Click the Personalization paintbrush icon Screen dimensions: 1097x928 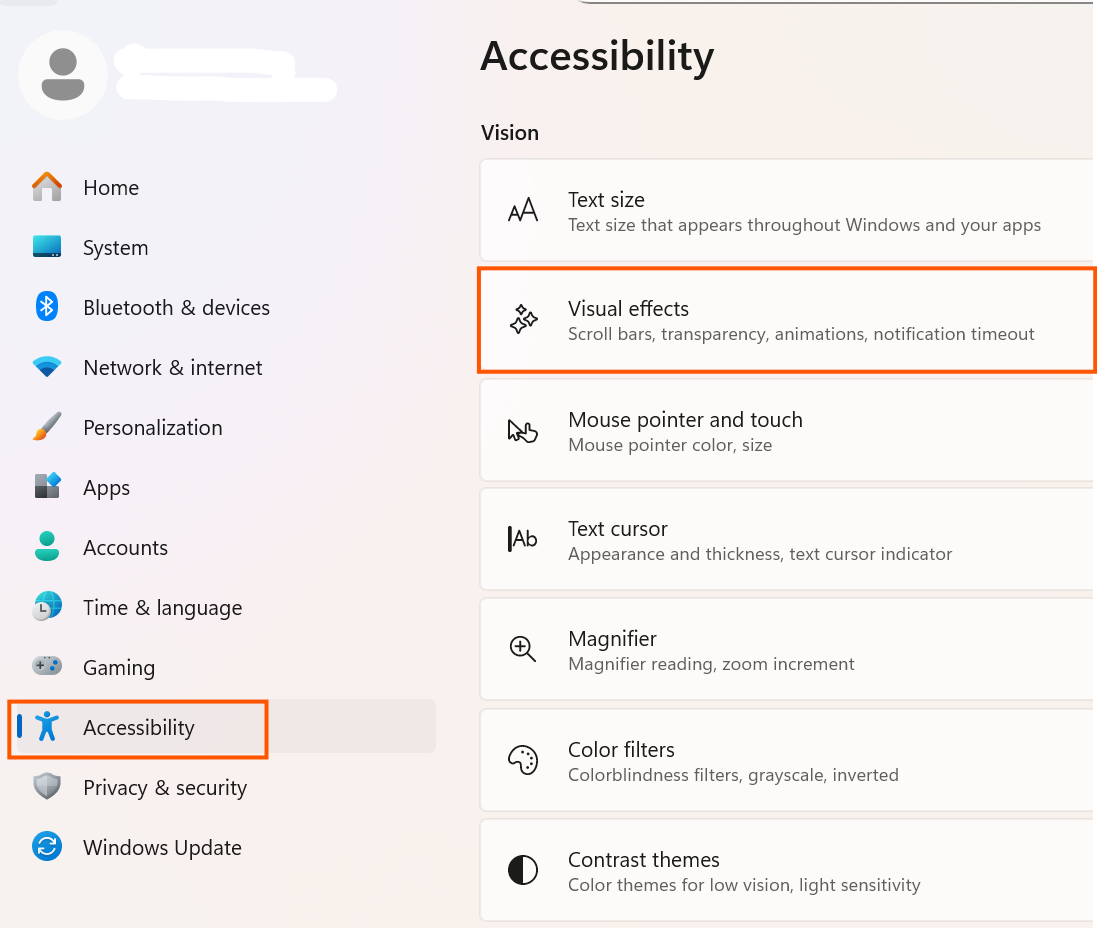47,427
